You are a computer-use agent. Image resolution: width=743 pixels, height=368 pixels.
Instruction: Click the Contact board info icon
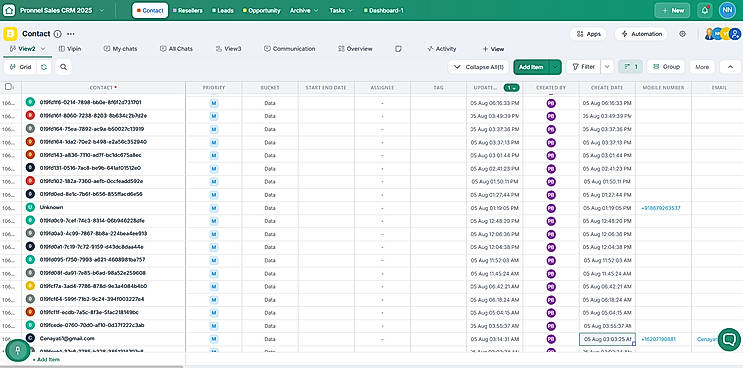57,34
